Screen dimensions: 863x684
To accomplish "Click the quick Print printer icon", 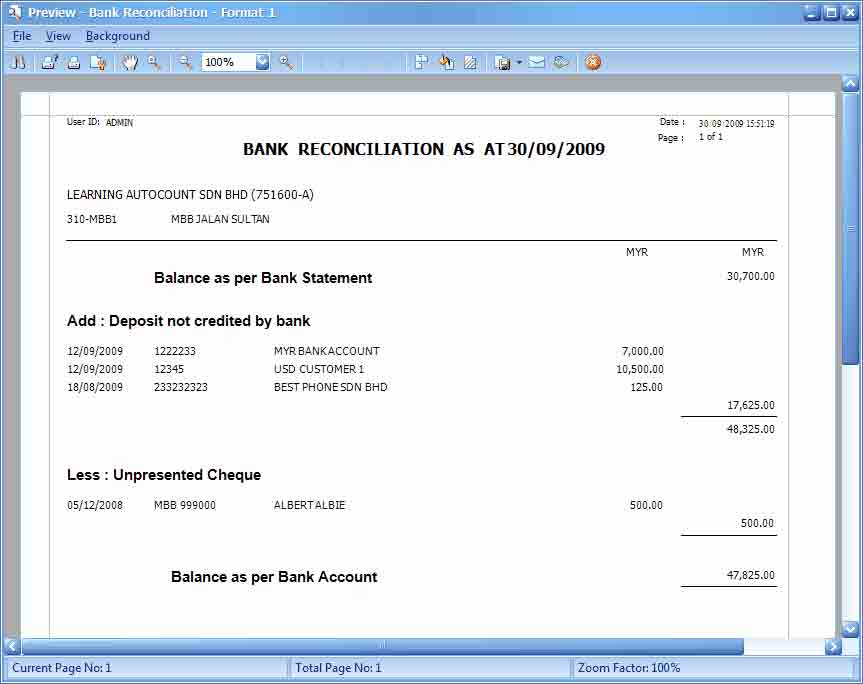I will (x=74, y=63).
